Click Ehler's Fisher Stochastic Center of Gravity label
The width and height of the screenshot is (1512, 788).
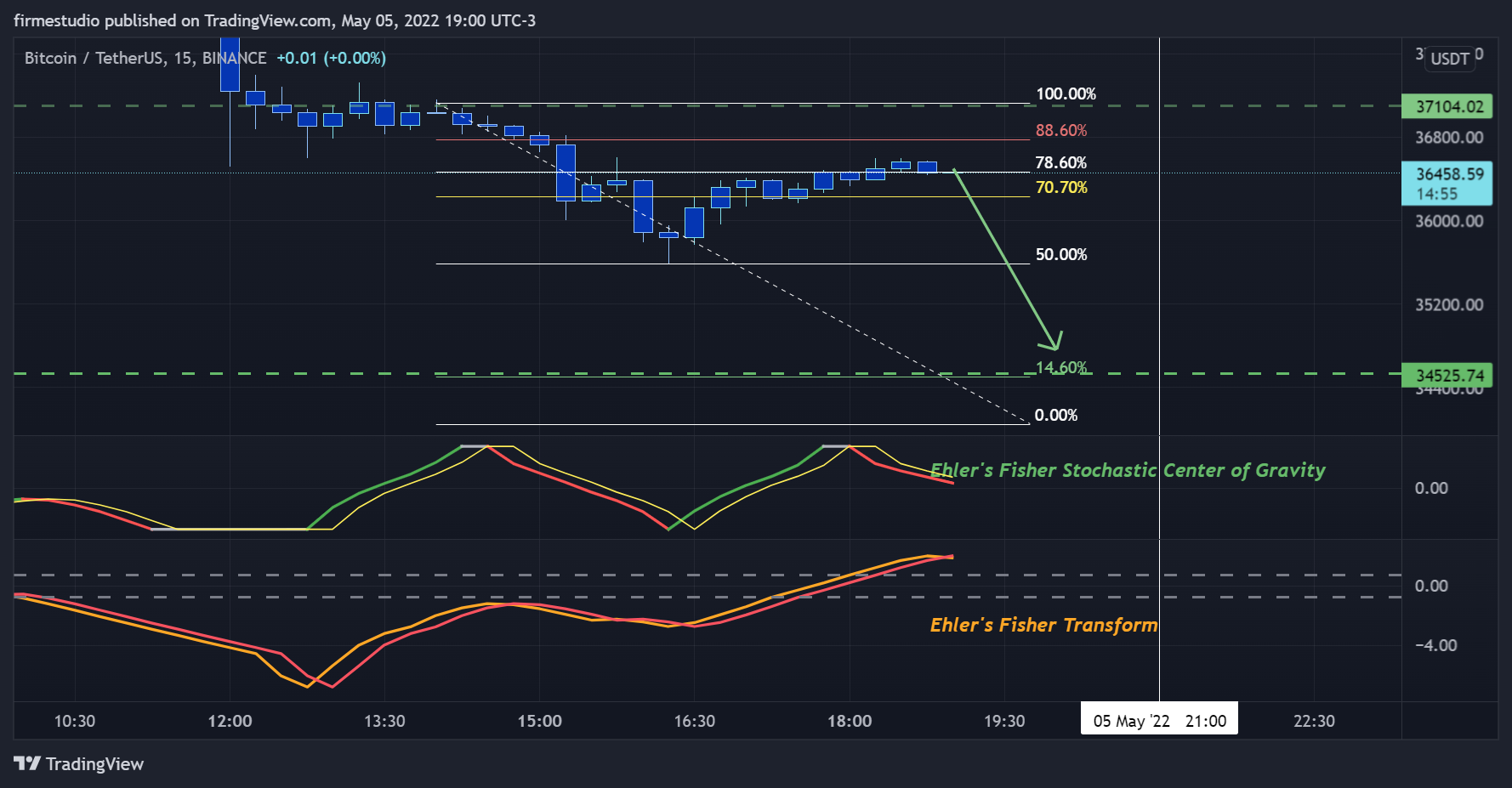tap(1128, 470)
